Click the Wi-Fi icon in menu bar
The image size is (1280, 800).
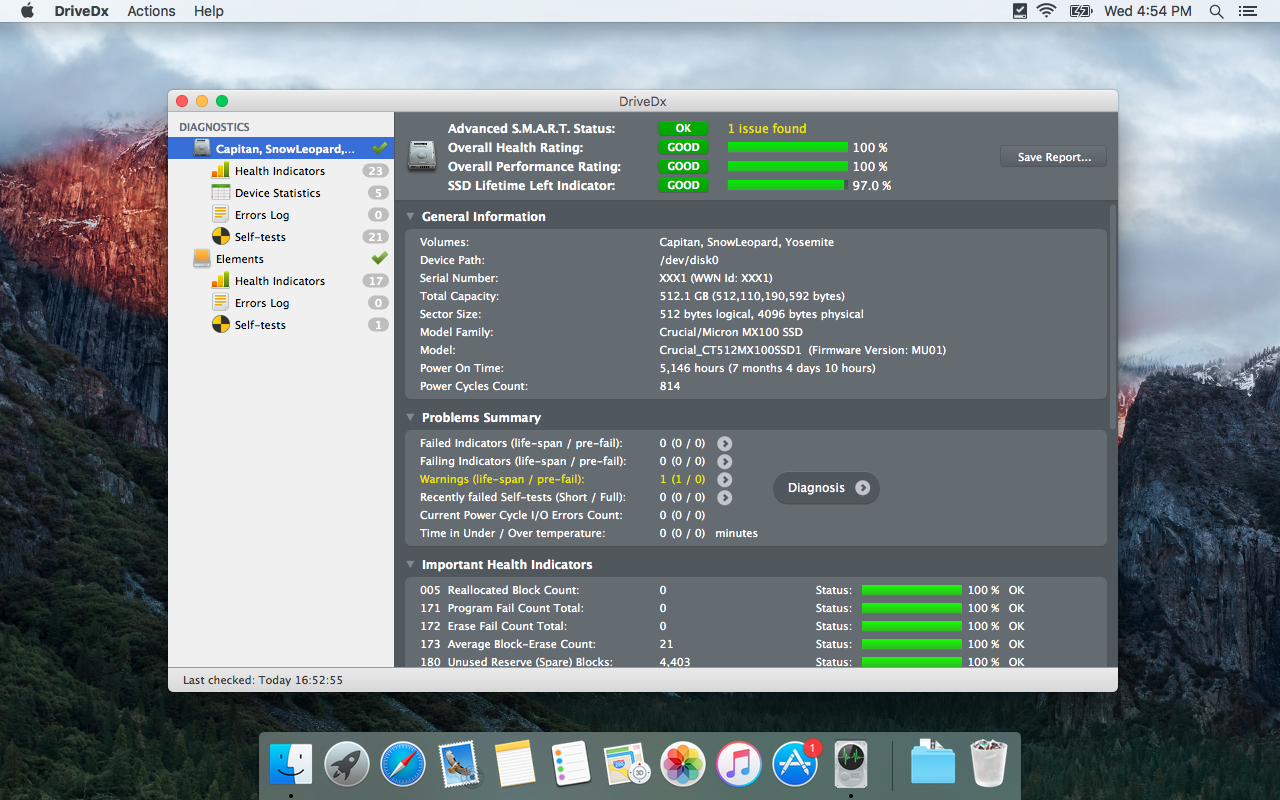point(1047,11)
